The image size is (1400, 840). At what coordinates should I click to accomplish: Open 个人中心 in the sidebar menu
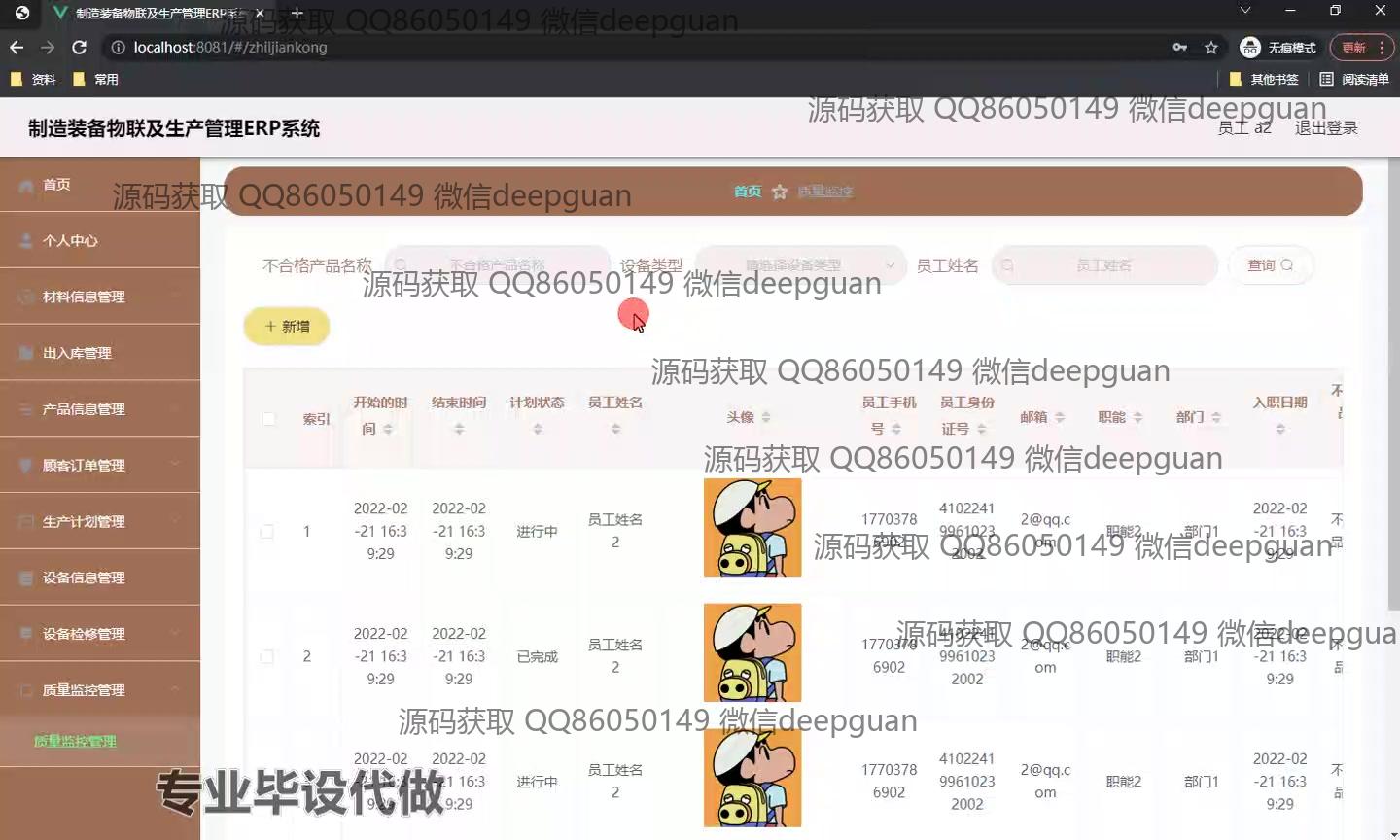click(x=100, y=241)
